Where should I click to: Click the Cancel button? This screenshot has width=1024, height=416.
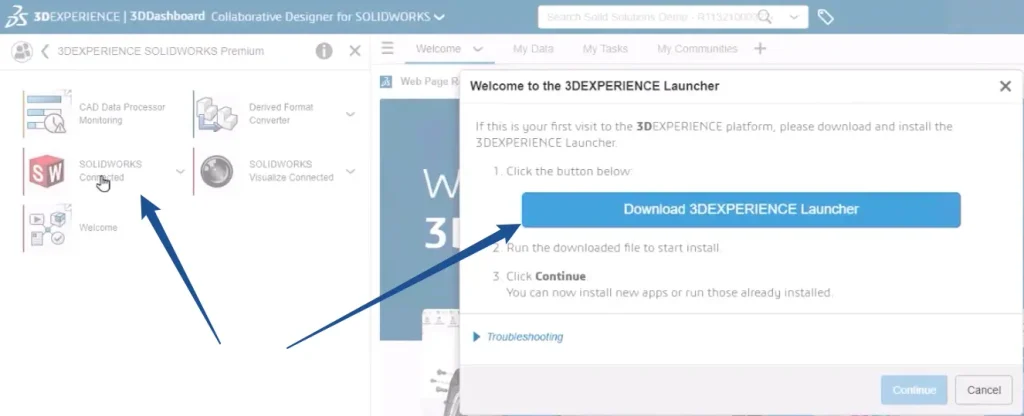pos(984,390)
